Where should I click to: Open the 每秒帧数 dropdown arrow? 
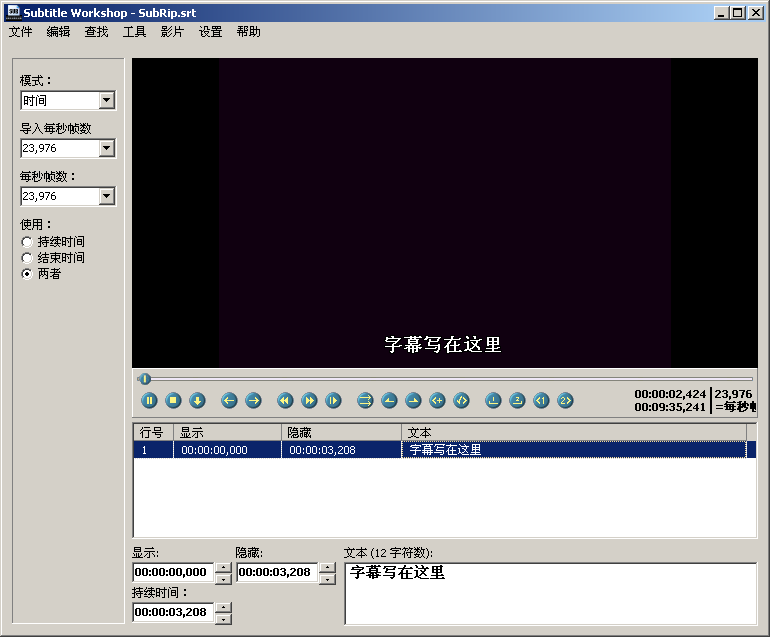pos(107,196)
